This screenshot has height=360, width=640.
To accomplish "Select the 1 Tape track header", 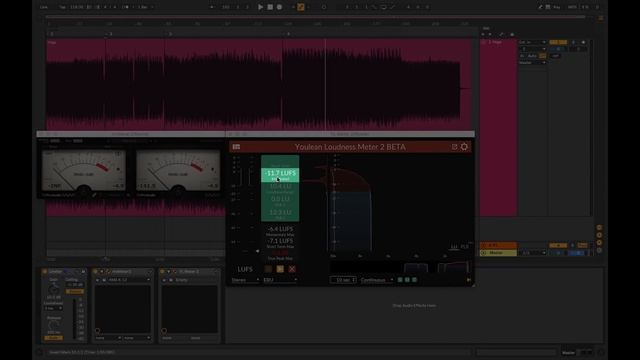I will click(x=498, y=42).
